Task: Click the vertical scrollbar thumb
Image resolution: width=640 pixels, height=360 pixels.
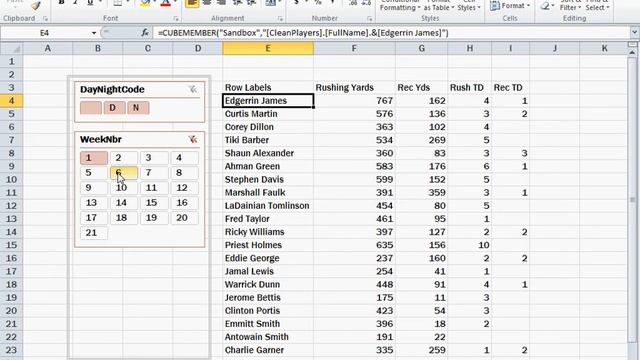Action: pos(633,199)
